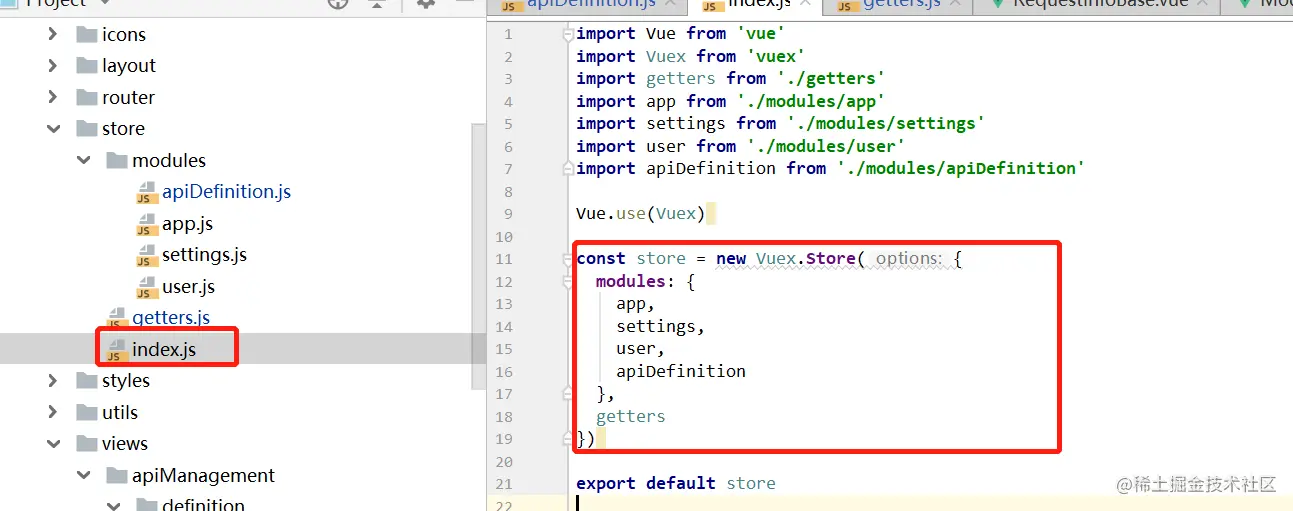The height and width of the screenshot is (511, 1293).
Task: Click the JS file icon of getters.js in tree
Action: pos(117,318)
